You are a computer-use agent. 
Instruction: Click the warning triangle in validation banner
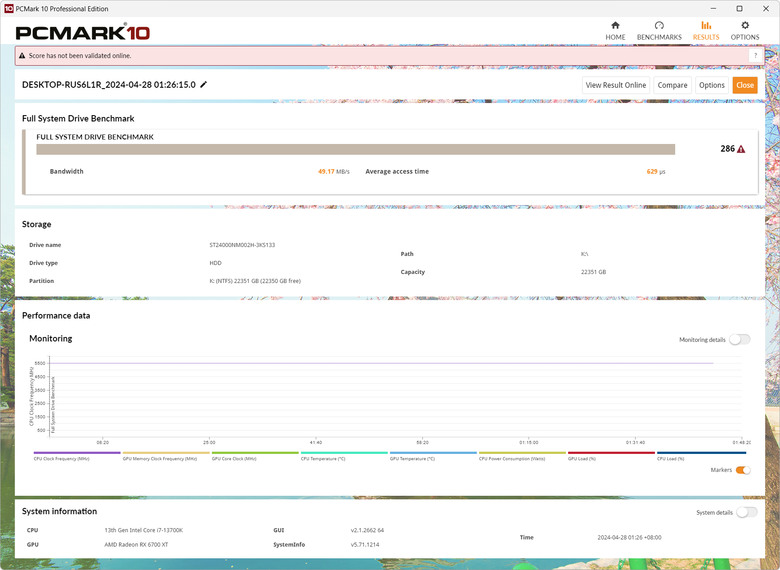(22, 56)
